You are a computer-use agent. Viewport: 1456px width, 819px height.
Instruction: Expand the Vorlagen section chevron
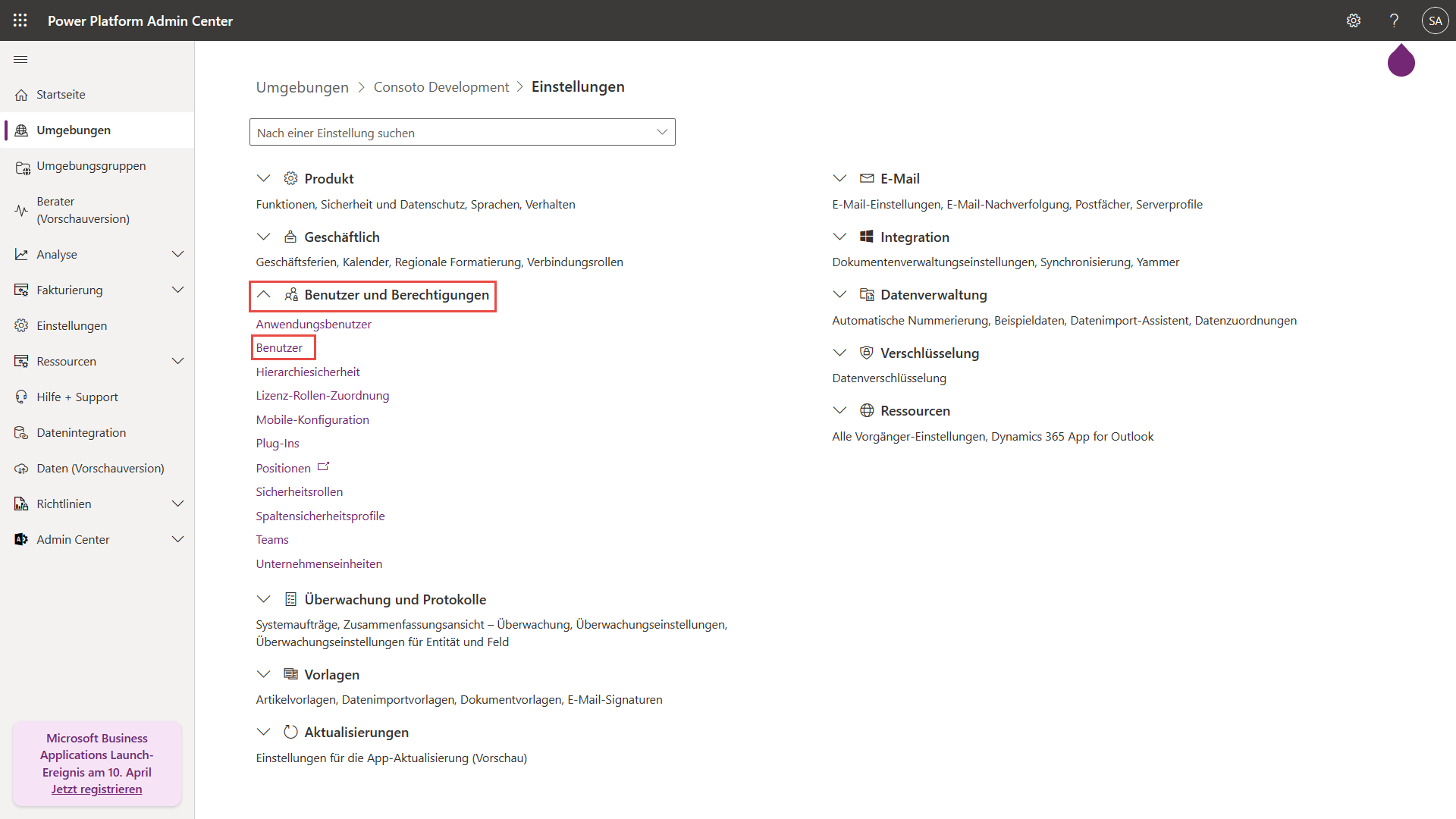(263, 674)
